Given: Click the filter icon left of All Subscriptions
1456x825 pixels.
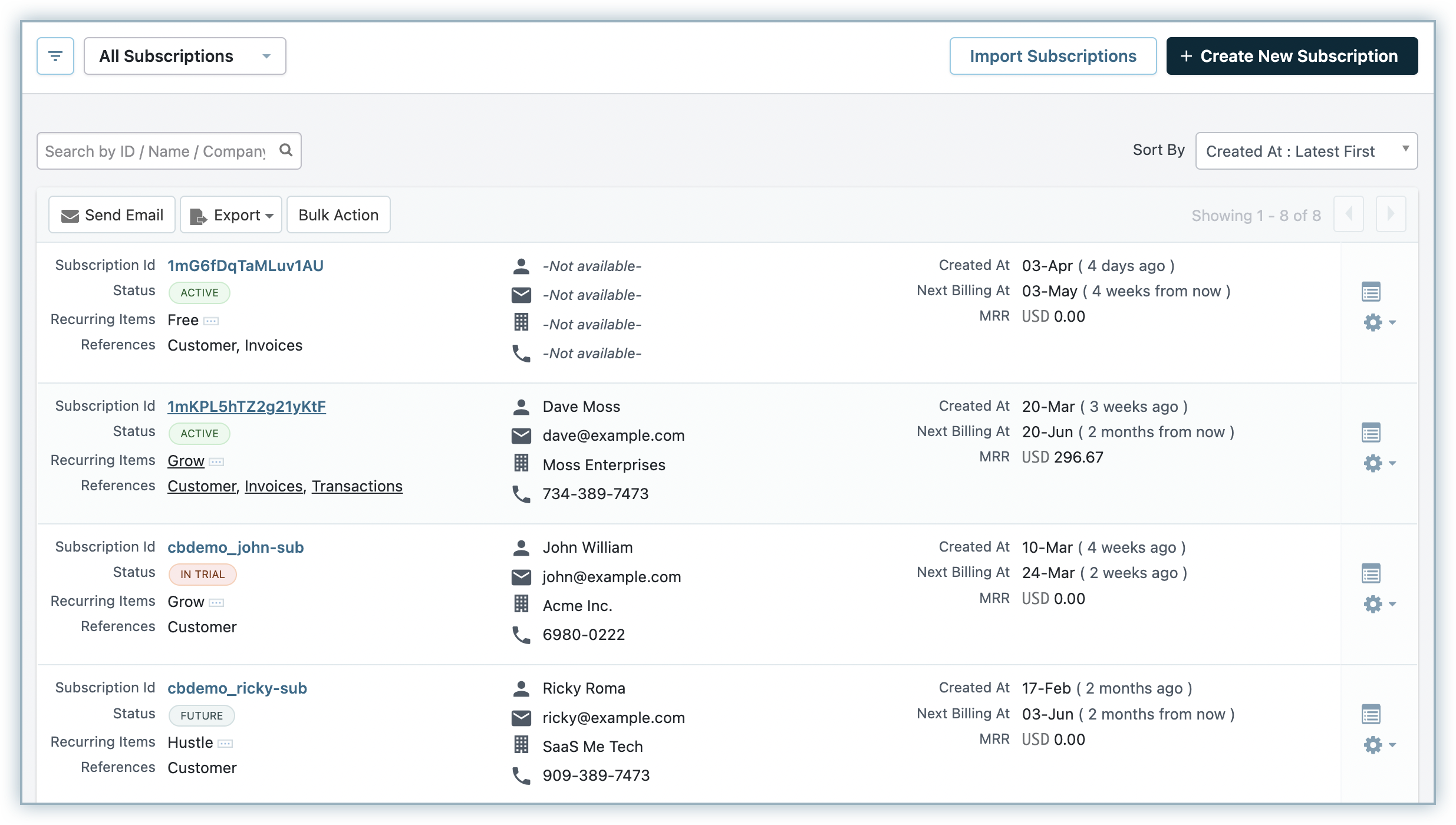Looking at the screenshot, I should (55, 56).
